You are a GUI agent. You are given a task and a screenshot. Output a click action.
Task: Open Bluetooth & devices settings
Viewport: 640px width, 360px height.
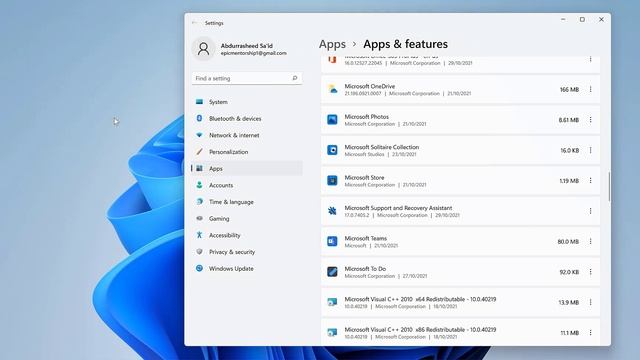click(x=247, y=118)
